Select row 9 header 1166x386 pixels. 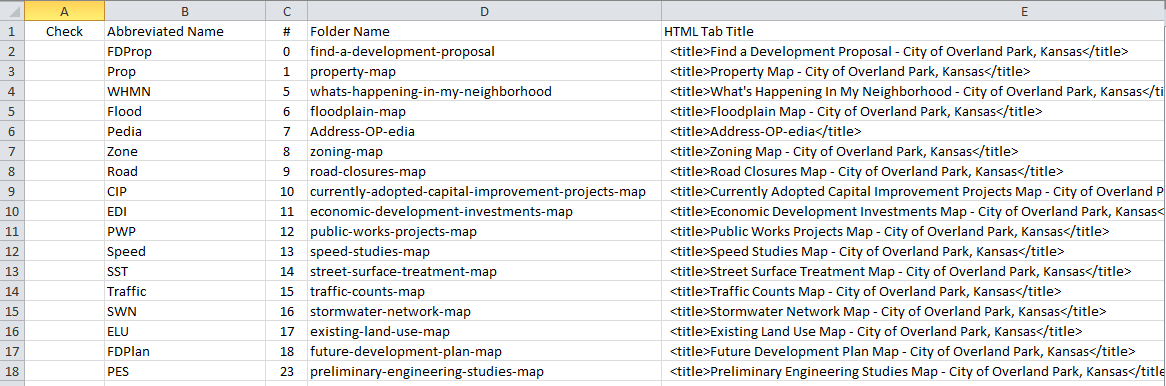click(x=12, y=192)
